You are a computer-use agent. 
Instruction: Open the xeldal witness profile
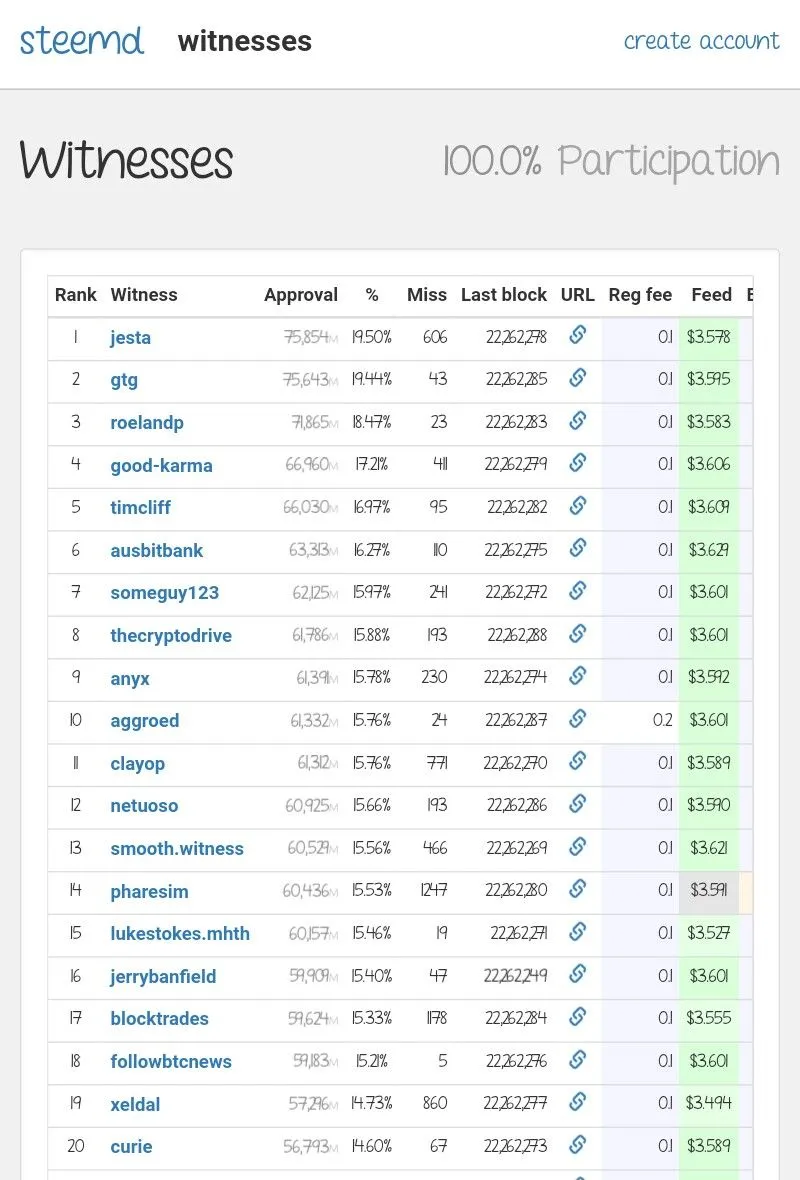point(135,1105)
